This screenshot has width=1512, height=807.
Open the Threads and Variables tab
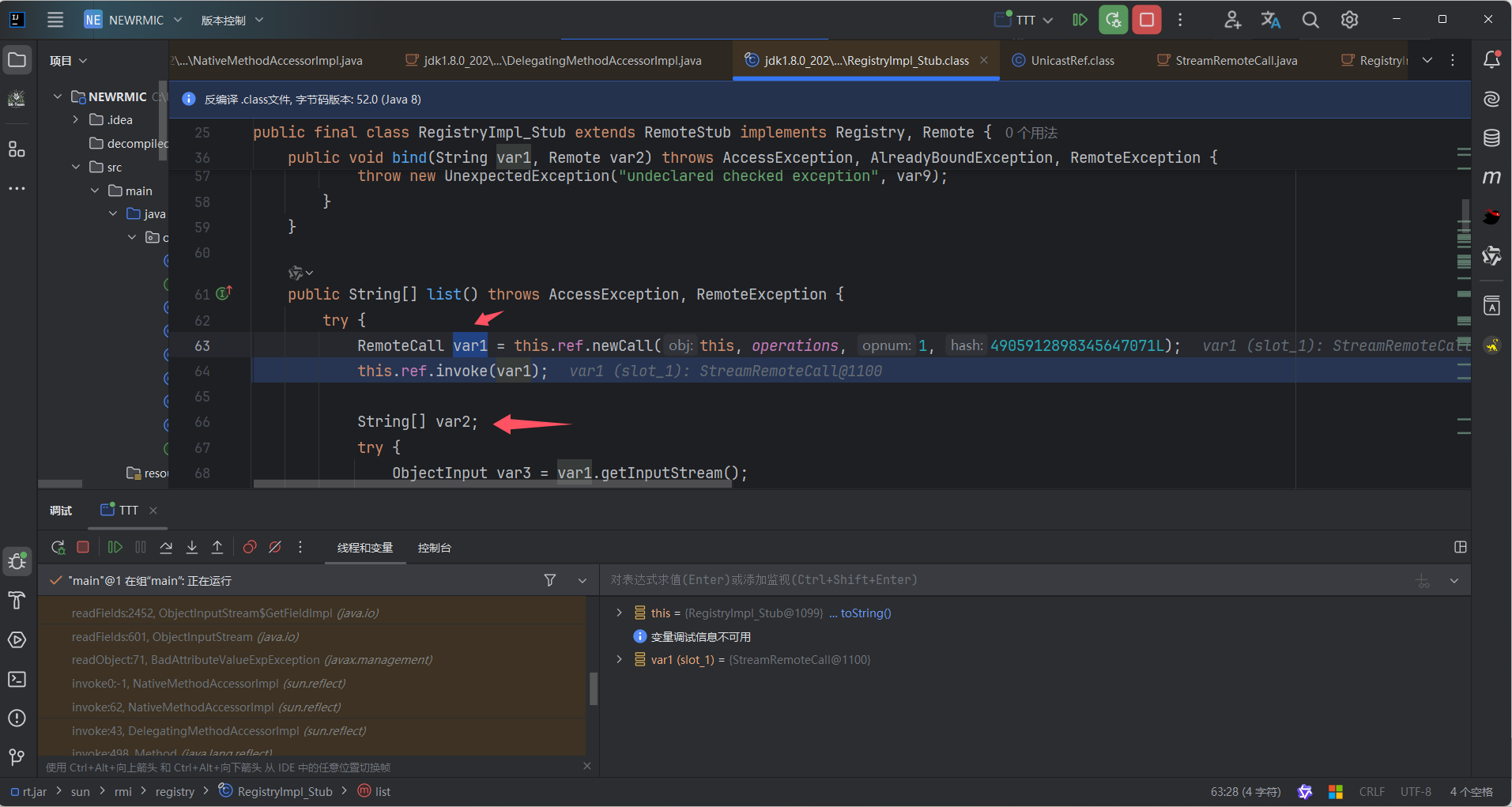coord(365,548)
